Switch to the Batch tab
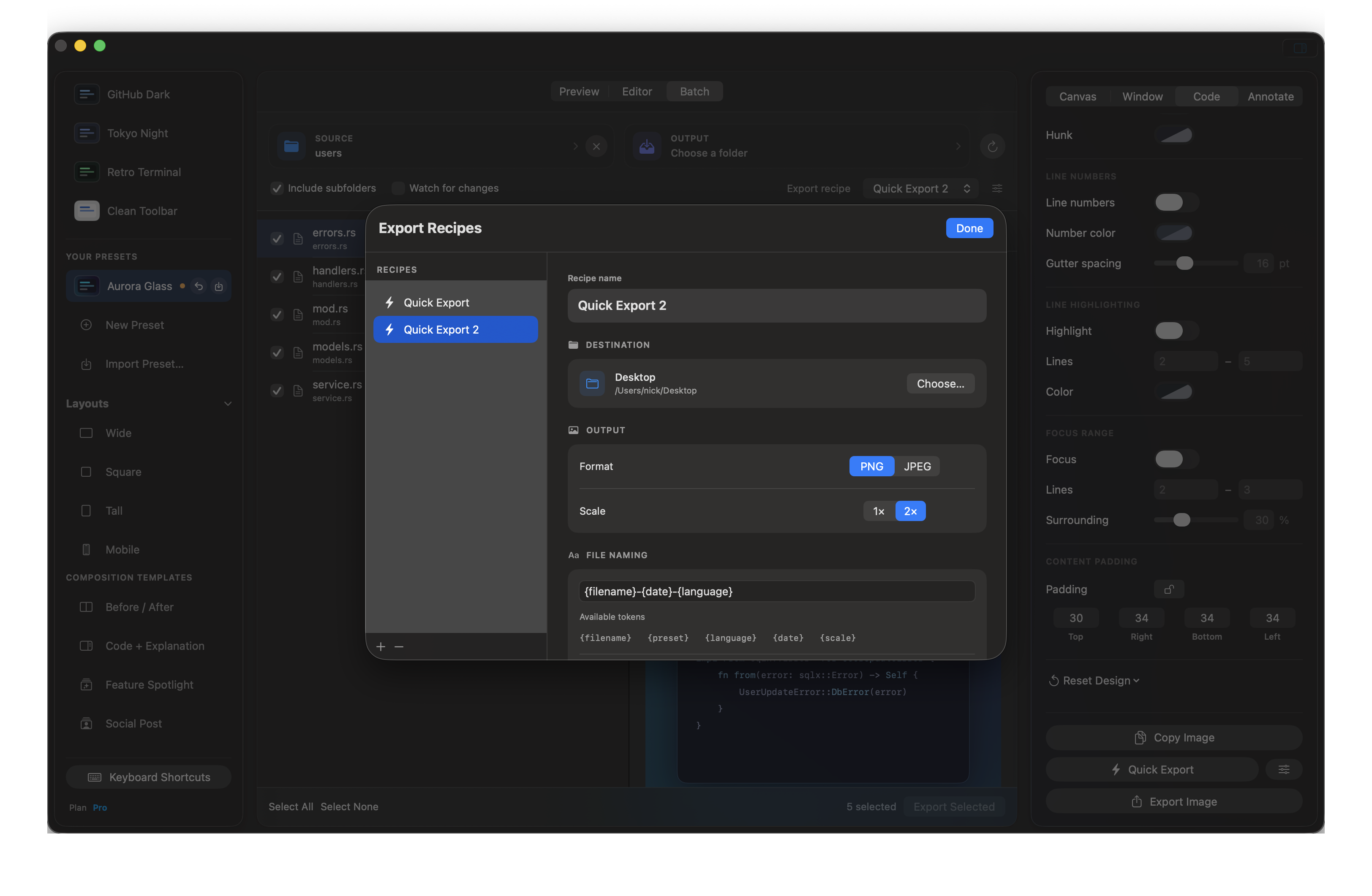The image size is (1372, 896). tap(694, 92)
